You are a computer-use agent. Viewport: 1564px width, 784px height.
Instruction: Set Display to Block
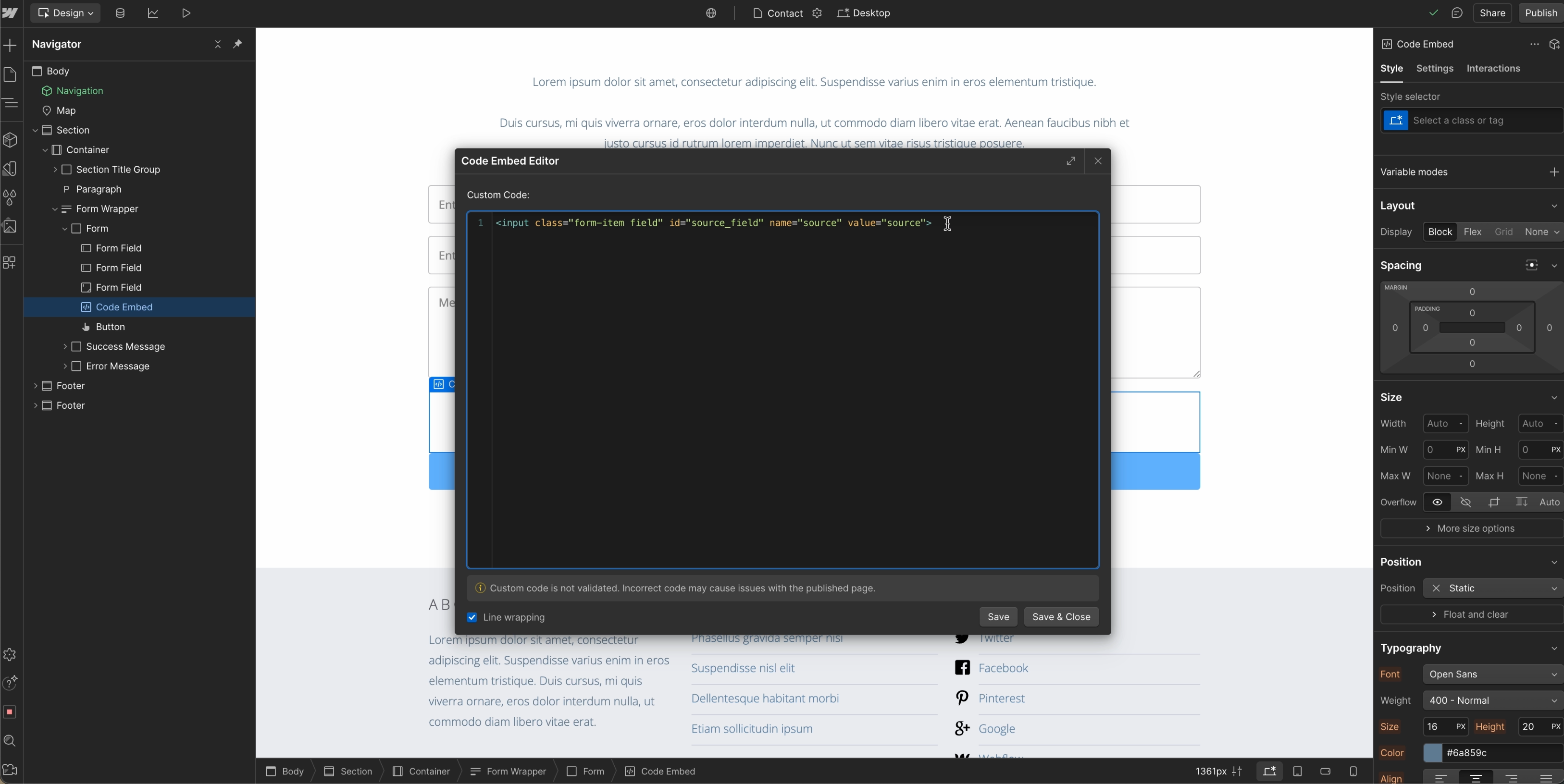pyautogui.click(x=1440, y=232)
